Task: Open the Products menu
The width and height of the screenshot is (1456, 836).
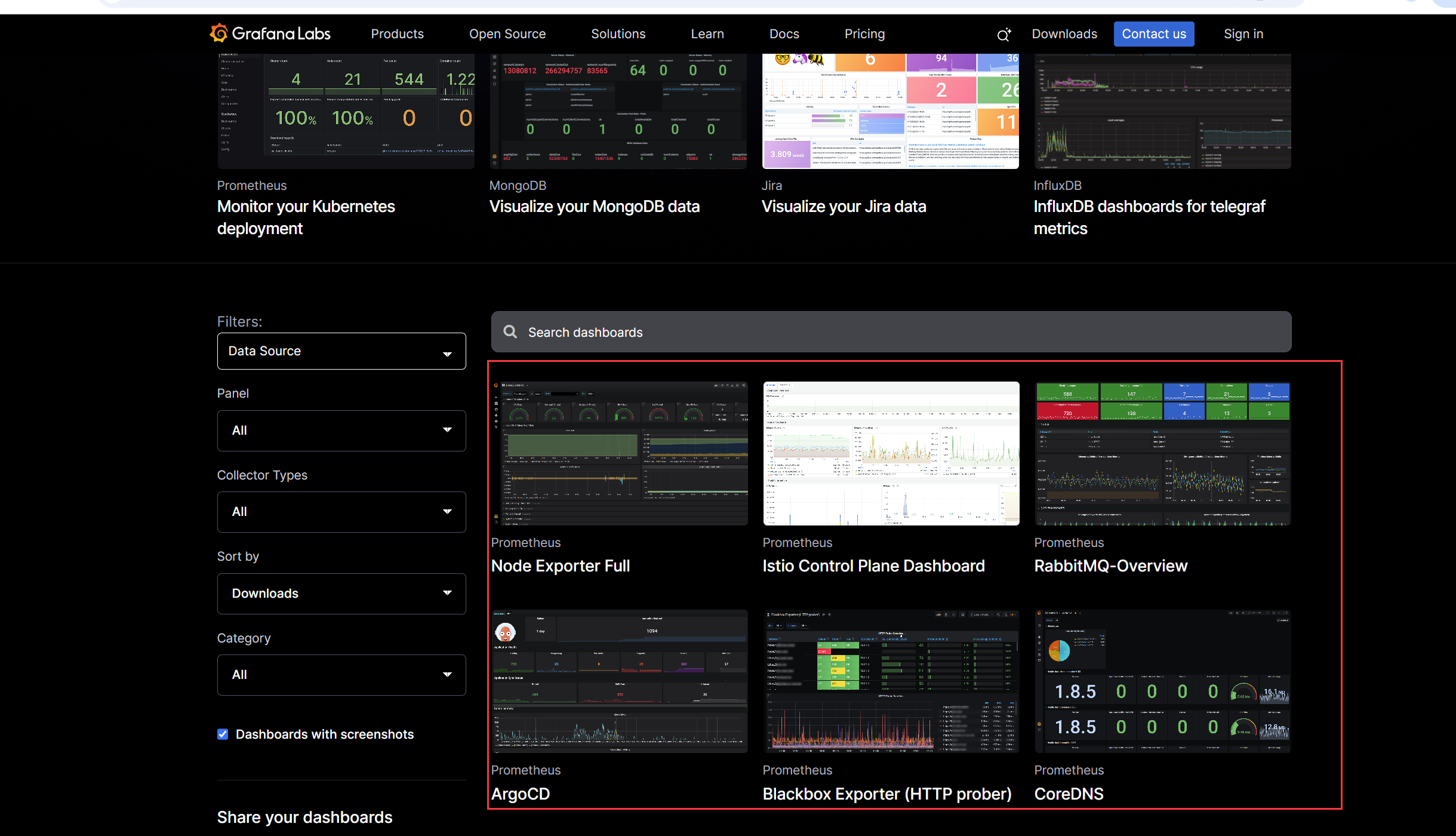Action: click(x=397, y=34)
